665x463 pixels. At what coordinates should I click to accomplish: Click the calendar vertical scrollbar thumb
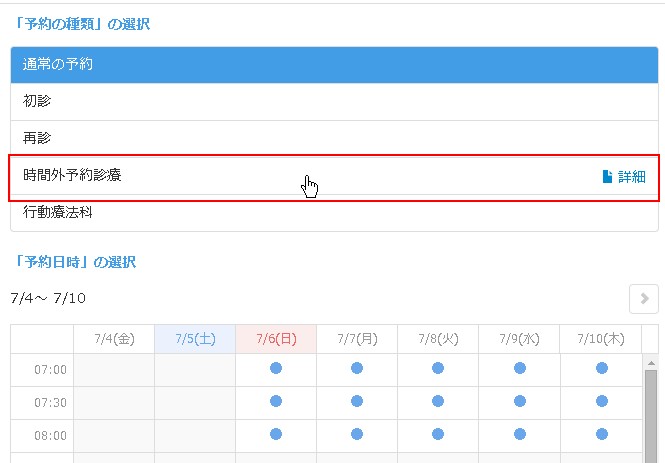651,416
